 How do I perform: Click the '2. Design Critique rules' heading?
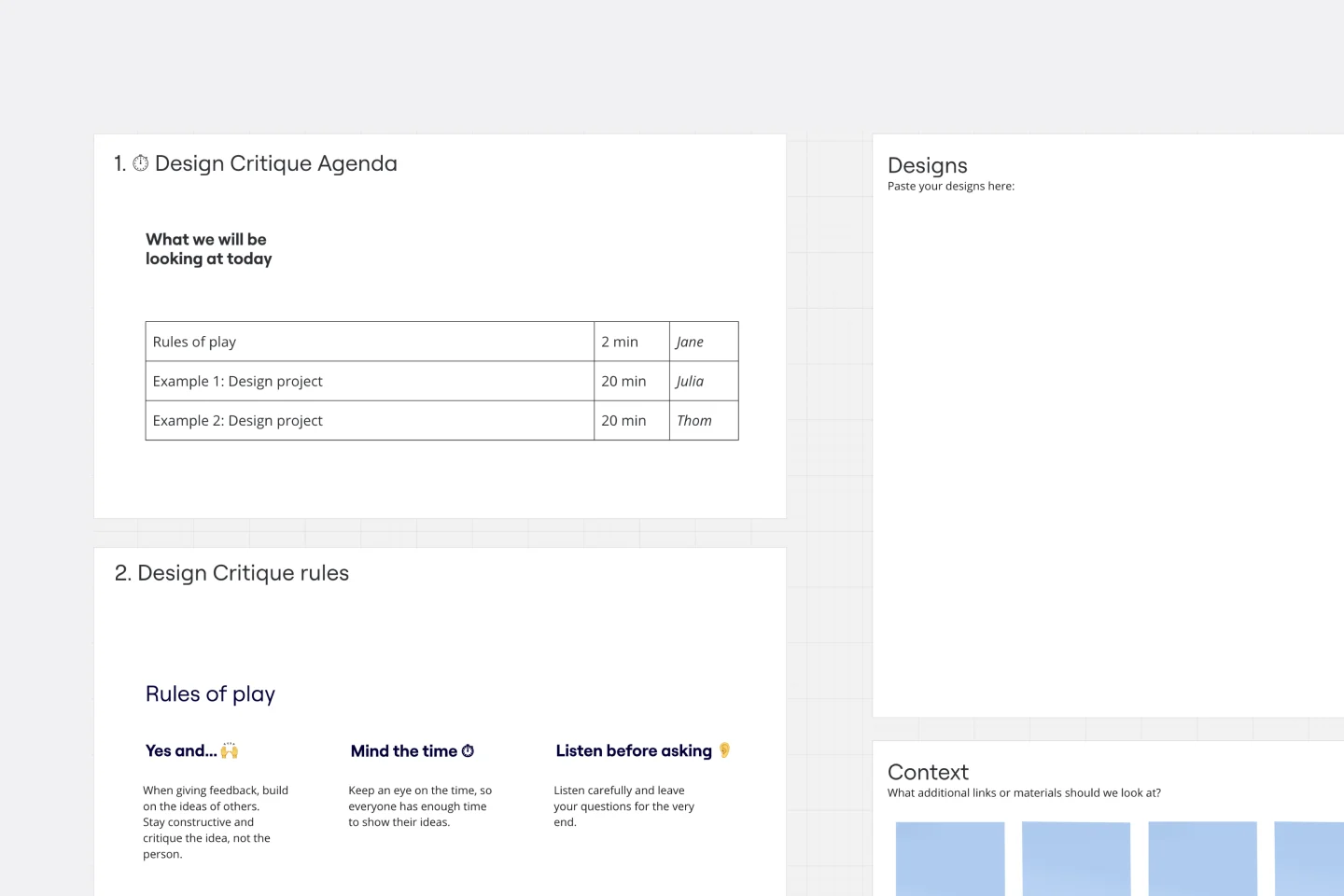coord(231,572)
